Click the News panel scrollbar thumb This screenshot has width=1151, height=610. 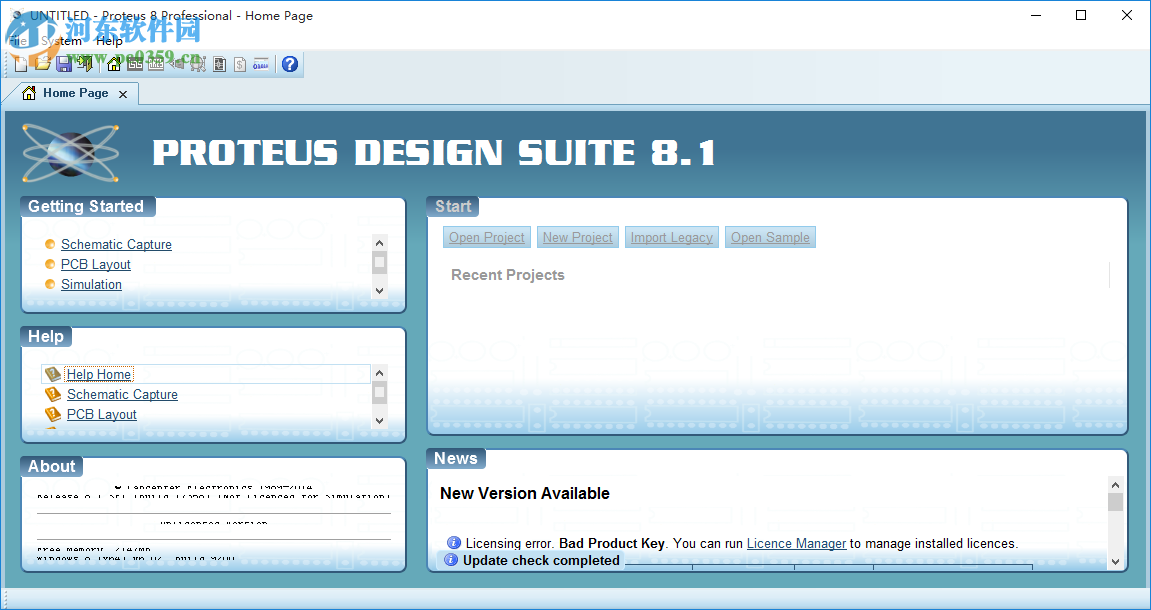point(1116,502)
